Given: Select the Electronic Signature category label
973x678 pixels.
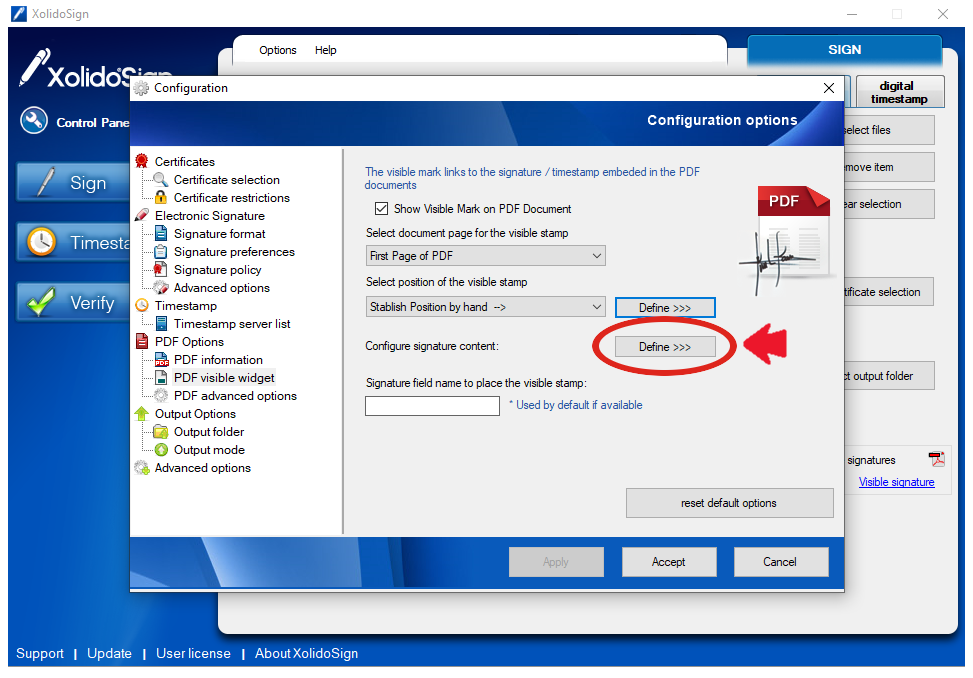Looking at the screenshot, I should [210, 215].
